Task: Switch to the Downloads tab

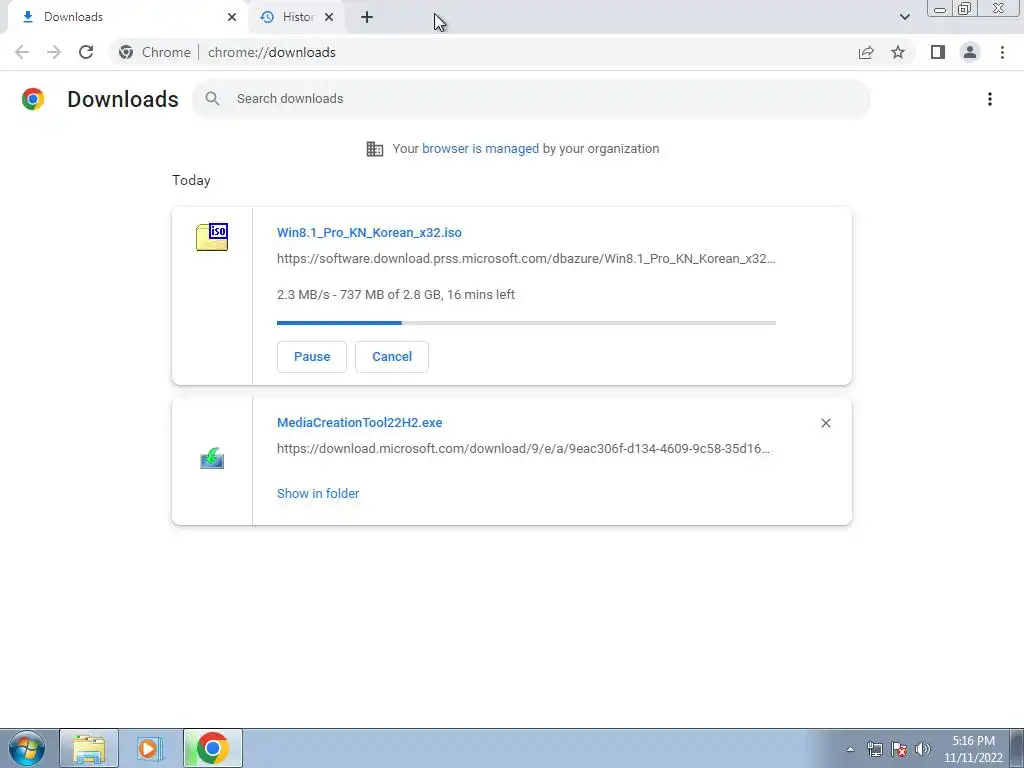Action: (x=127, y=17)
